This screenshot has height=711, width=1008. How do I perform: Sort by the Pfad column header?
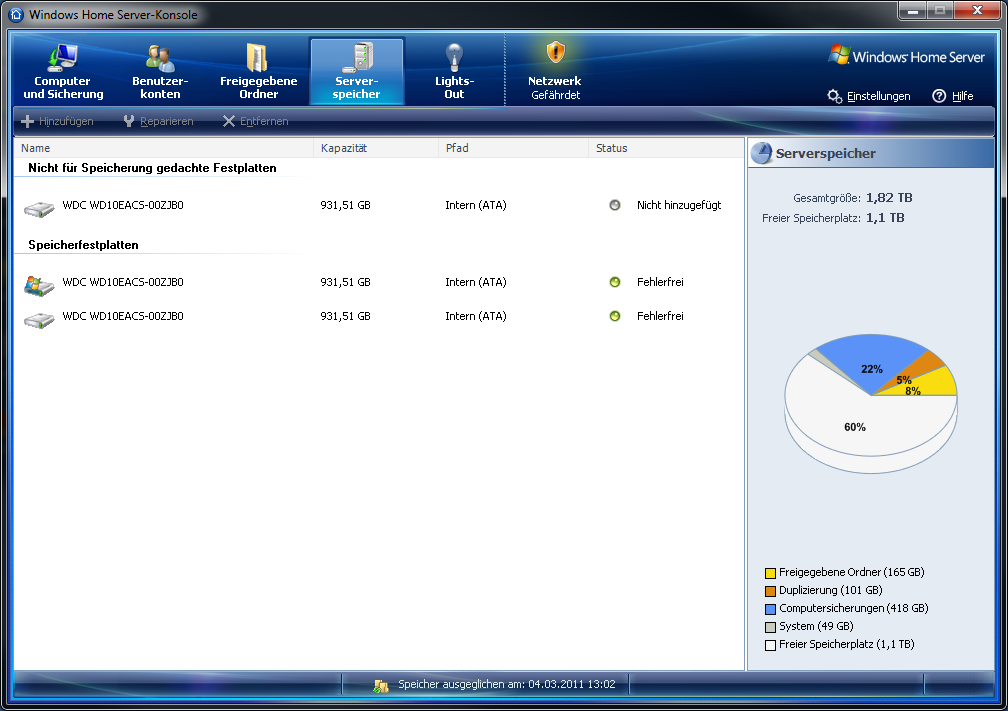coord(514,148)
